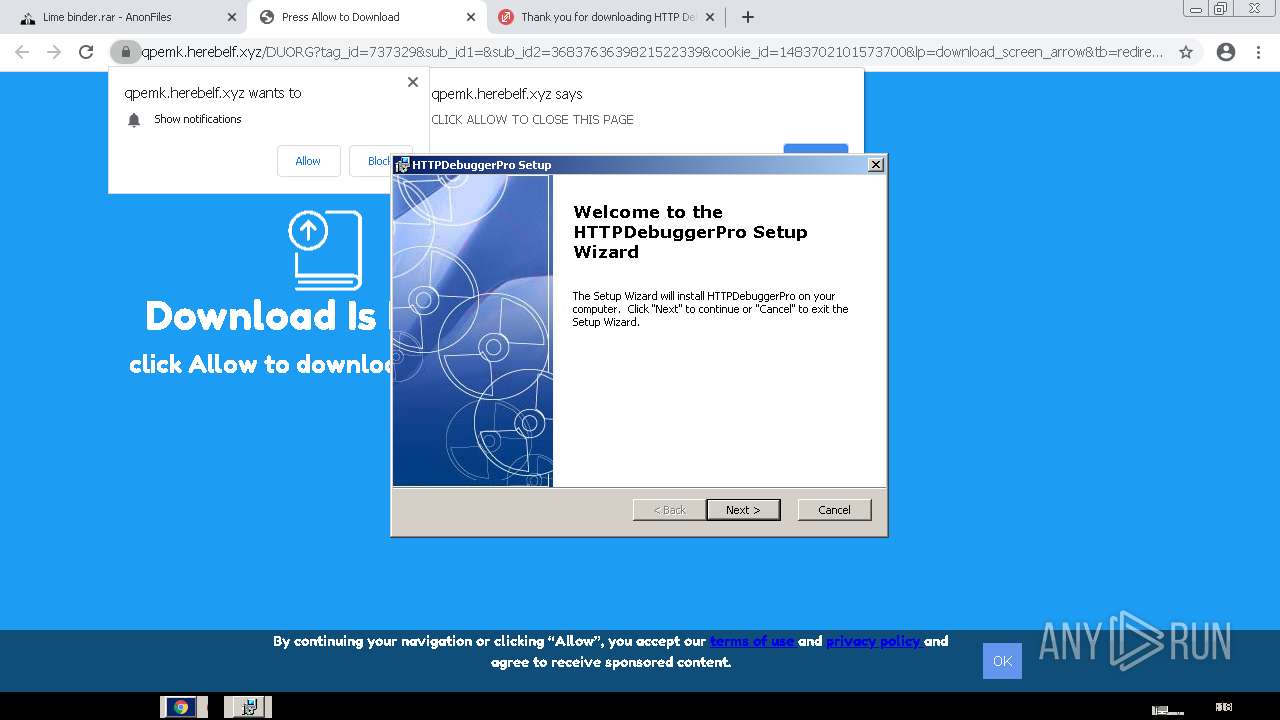Go forward using browser forward arrow

pos(54,52)
